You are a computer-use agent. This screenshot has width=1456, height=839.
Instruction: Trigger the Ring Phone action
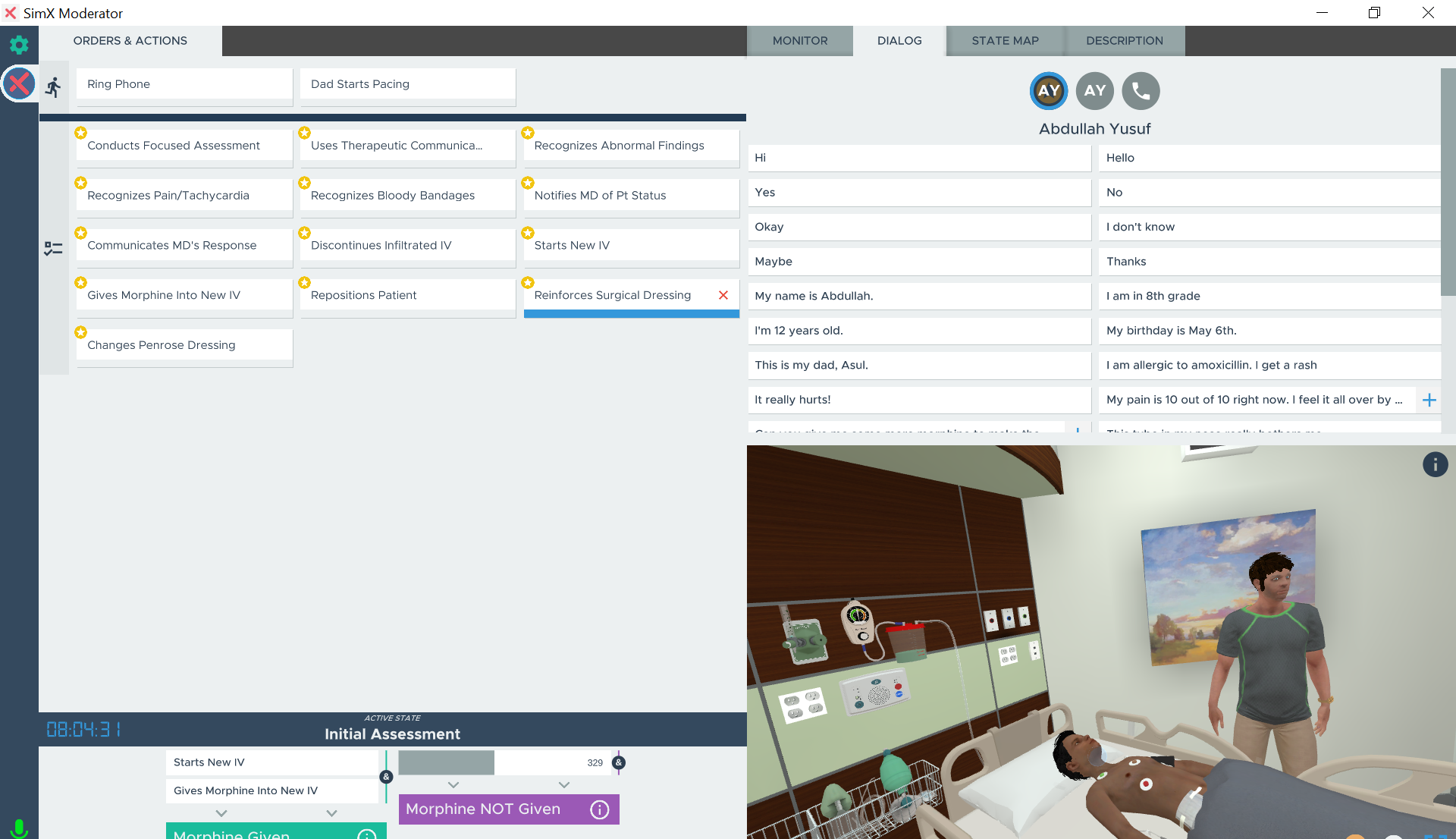[x=184, y=84]
